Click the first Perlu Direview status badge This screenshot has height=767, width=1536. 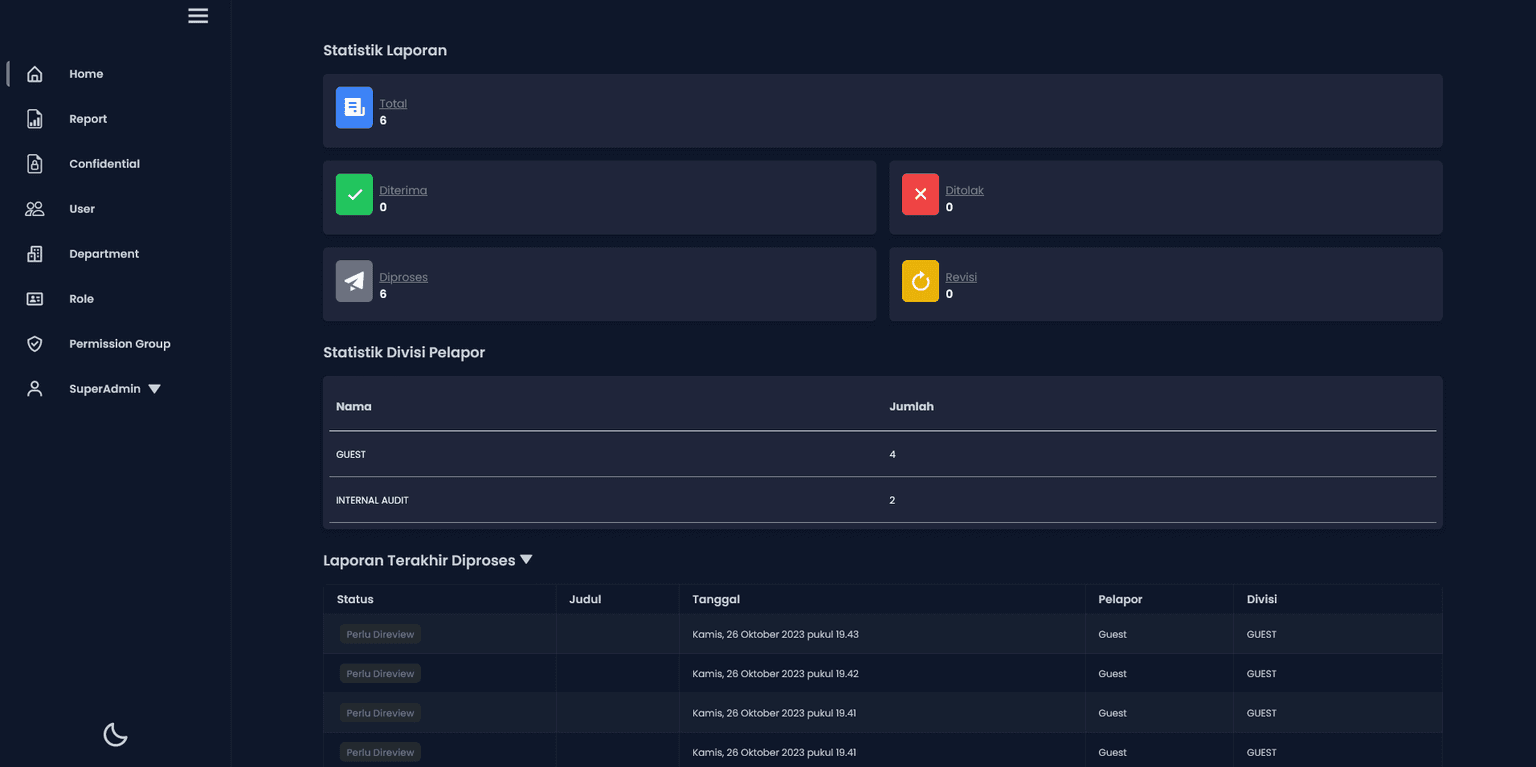[380, 634]
